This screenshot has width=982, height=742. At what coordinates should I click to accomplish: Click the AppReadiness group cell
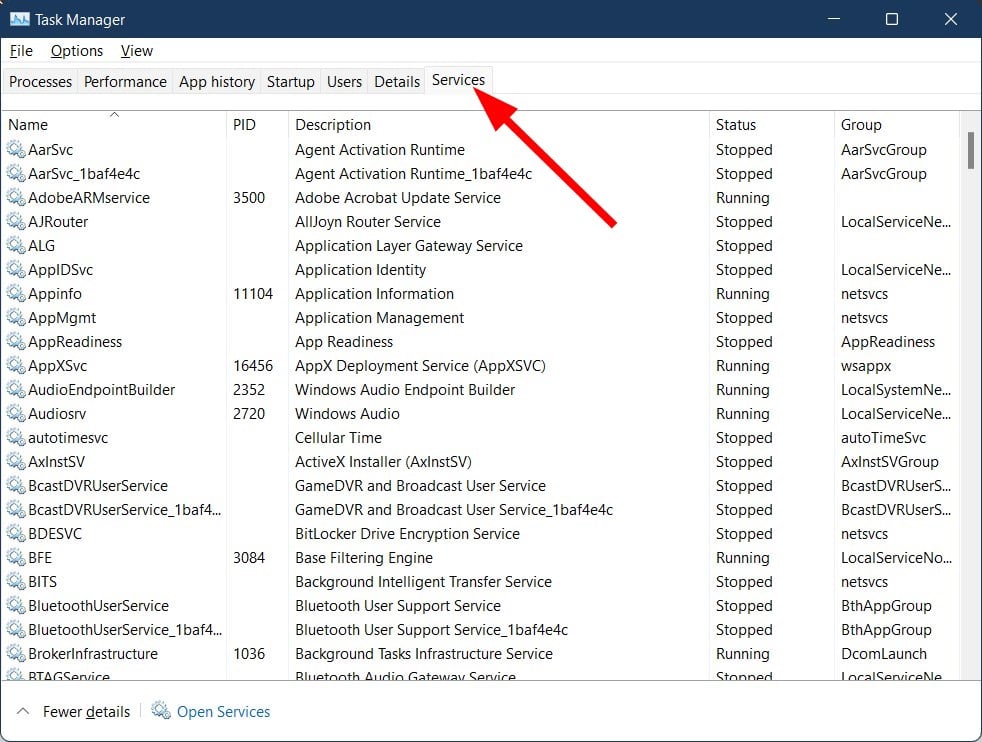pyautogui.click(x=887, y=341)
